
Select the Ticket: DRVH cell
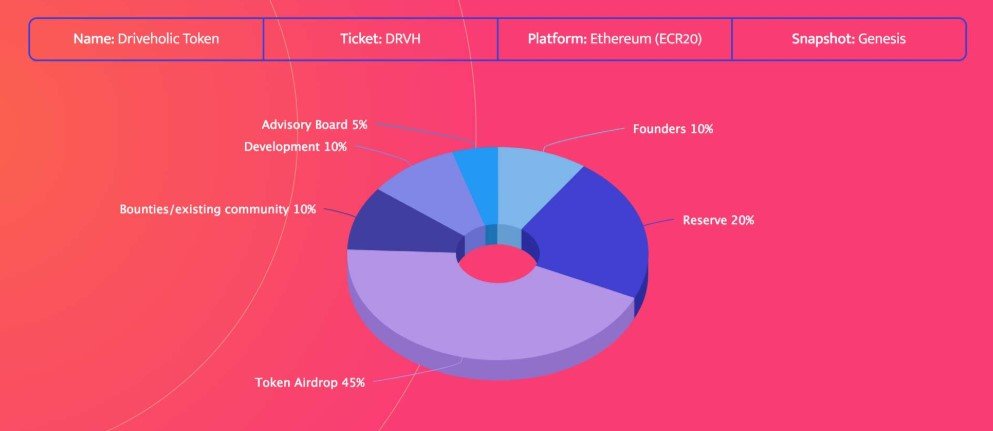381,39
